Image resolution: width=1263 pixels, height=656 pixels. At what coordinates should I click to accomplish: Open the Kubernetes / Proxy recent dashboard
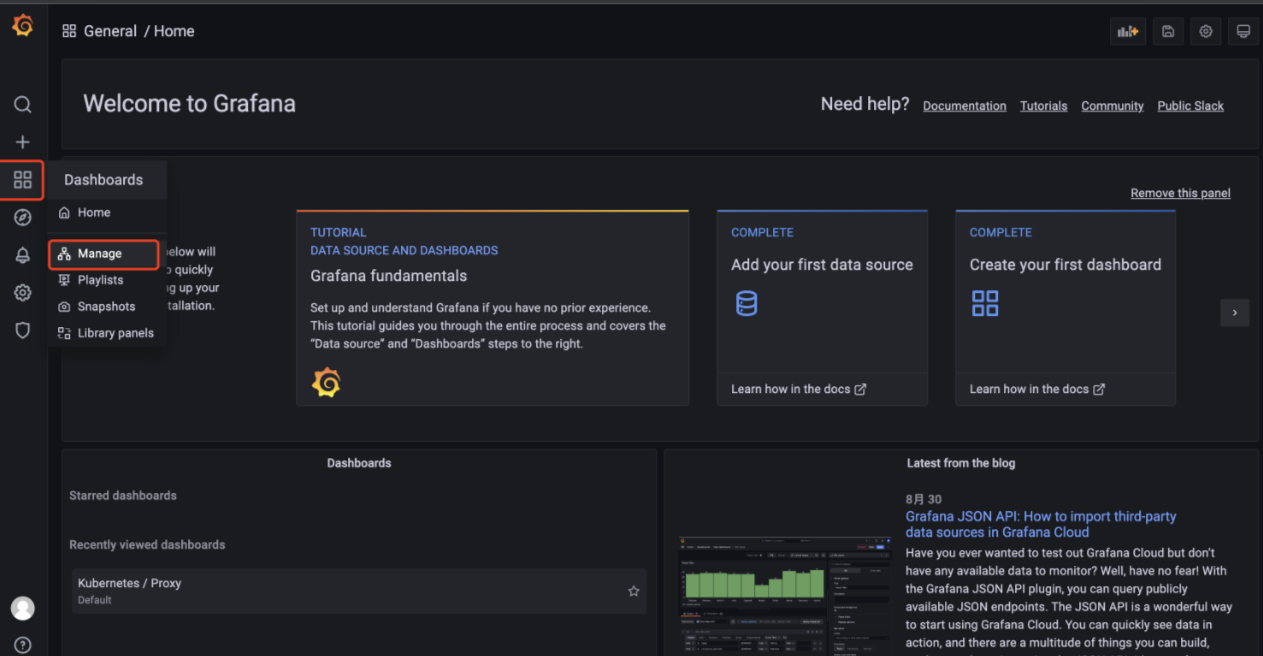358,591
